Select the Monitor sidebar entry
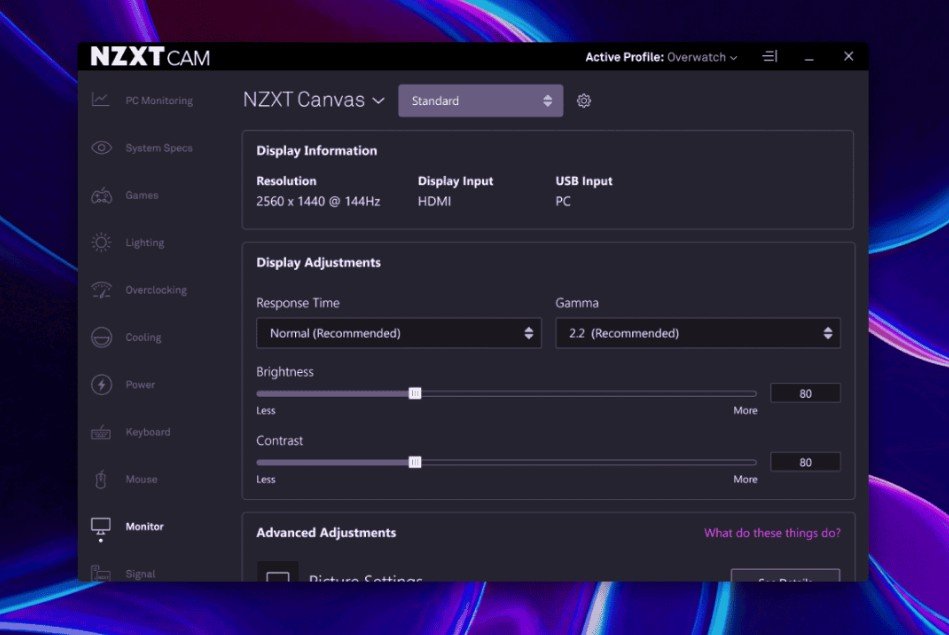This screenshot has height=635, width=949. coord(145,526)
